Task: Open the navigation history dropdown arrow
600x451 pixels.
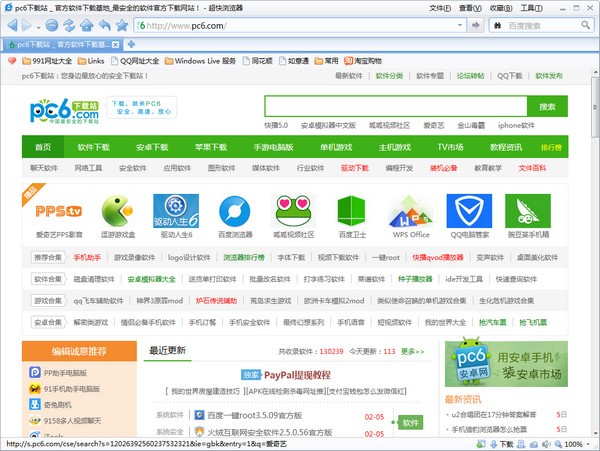Action: (38, 28)
